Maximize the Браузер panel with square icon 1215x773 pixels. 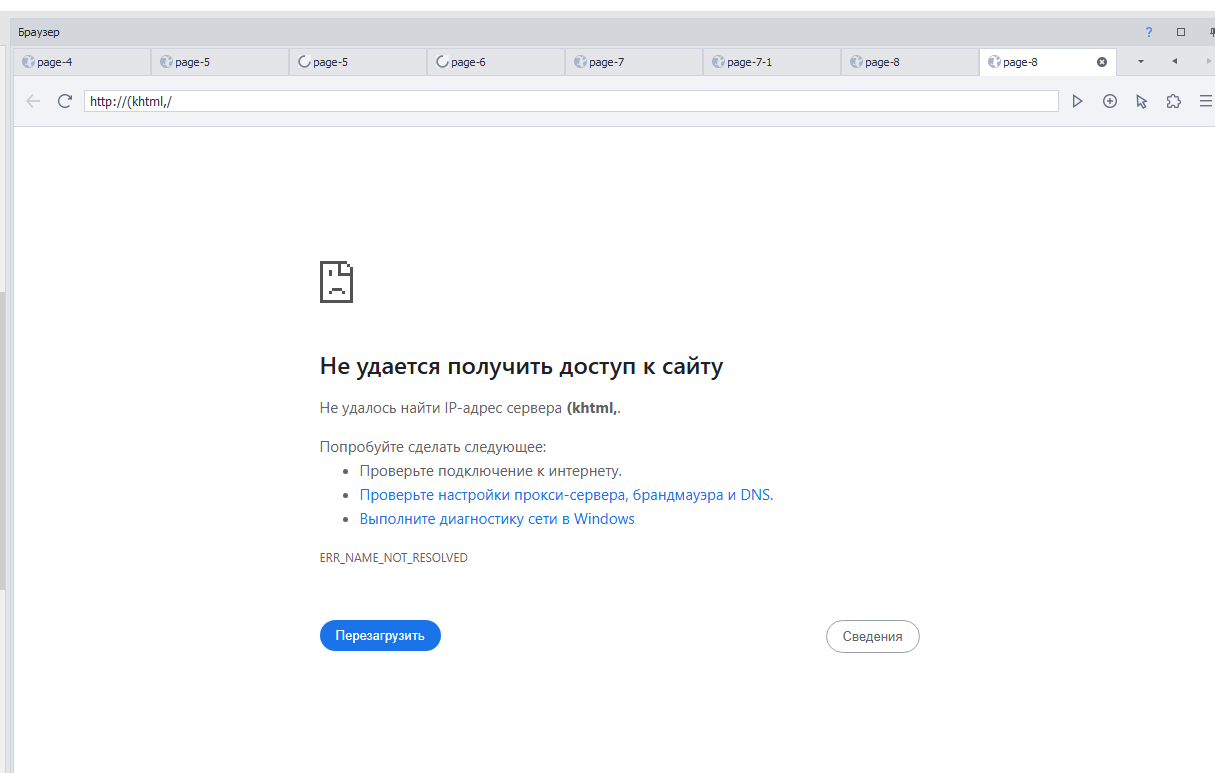(1181, 32)
